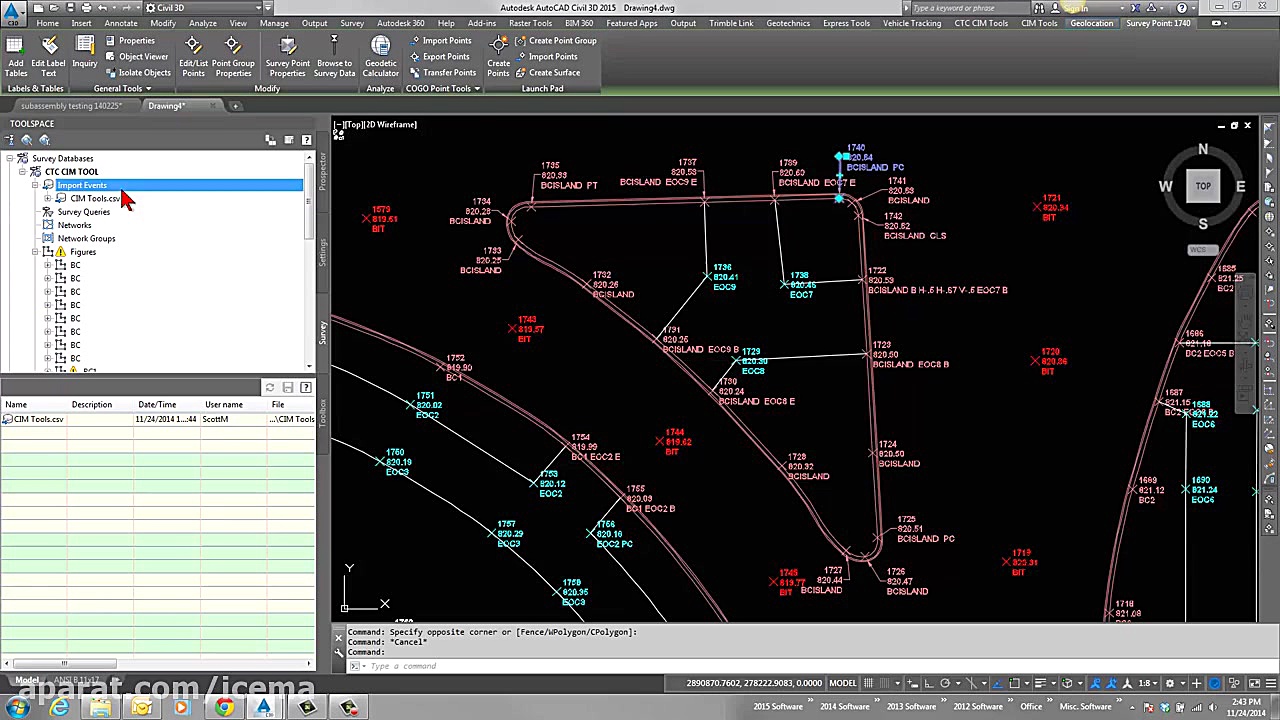Switch to the Survey ribbon tab
This screenshot has width=1280, height=720.
click(352, 23)
